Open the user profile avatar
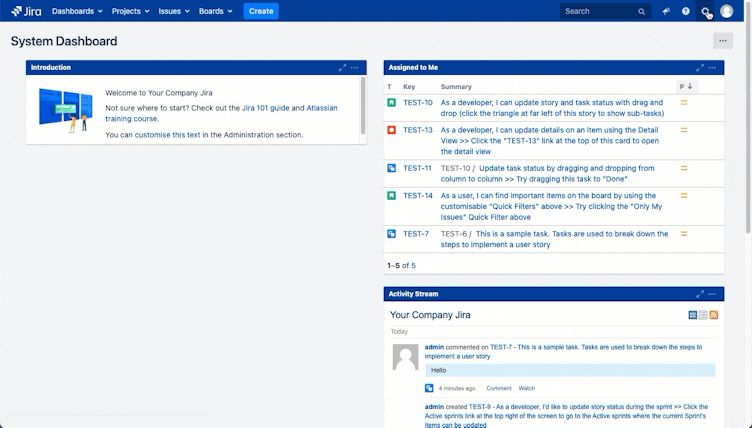This screenshot has height=428, width=752. [x=727, y=11]
